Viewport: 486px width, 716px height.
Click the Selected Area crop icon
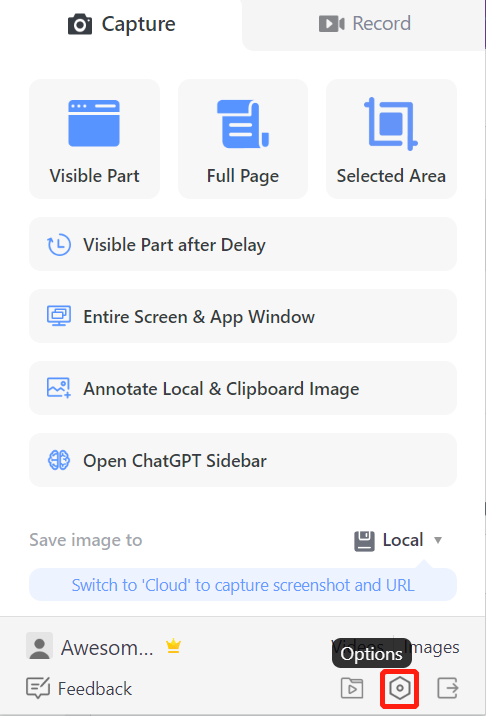[x=391, y=123]
